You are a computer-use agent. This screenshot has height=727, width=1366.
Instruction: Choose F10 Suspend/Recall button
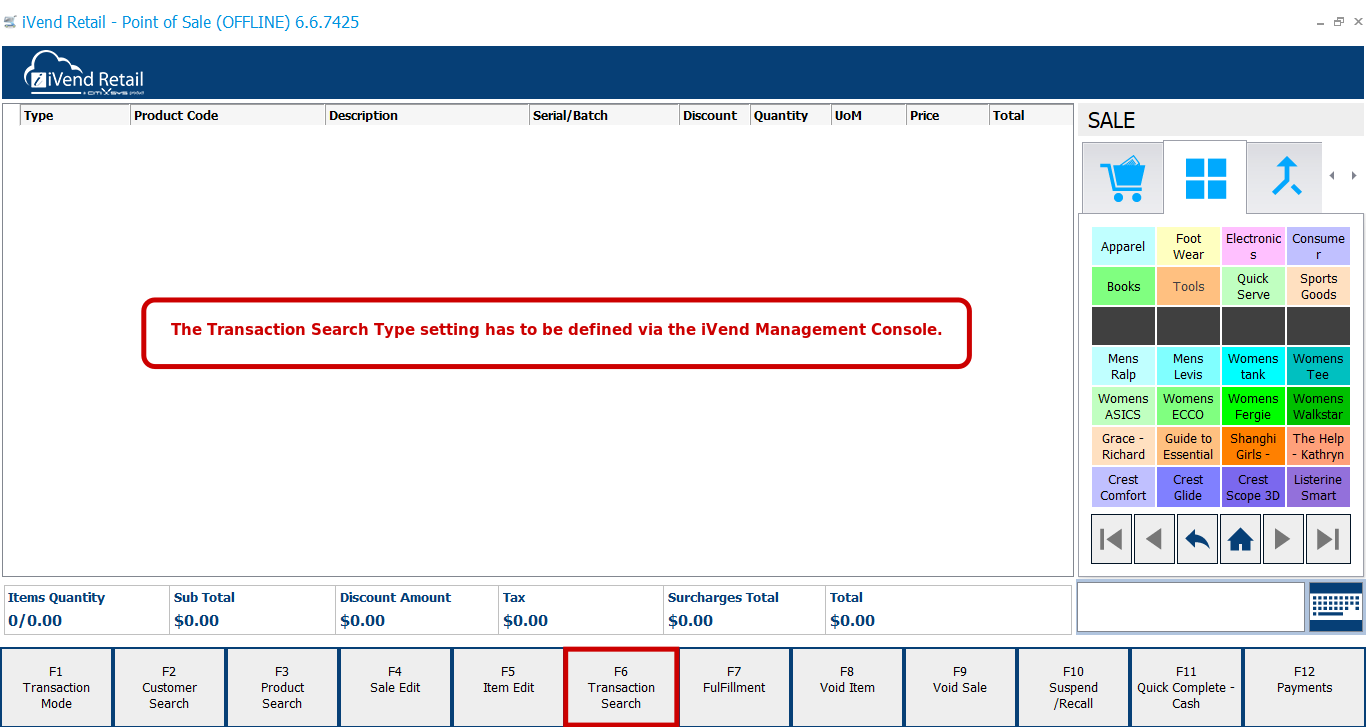click(x=1073, y=687)
